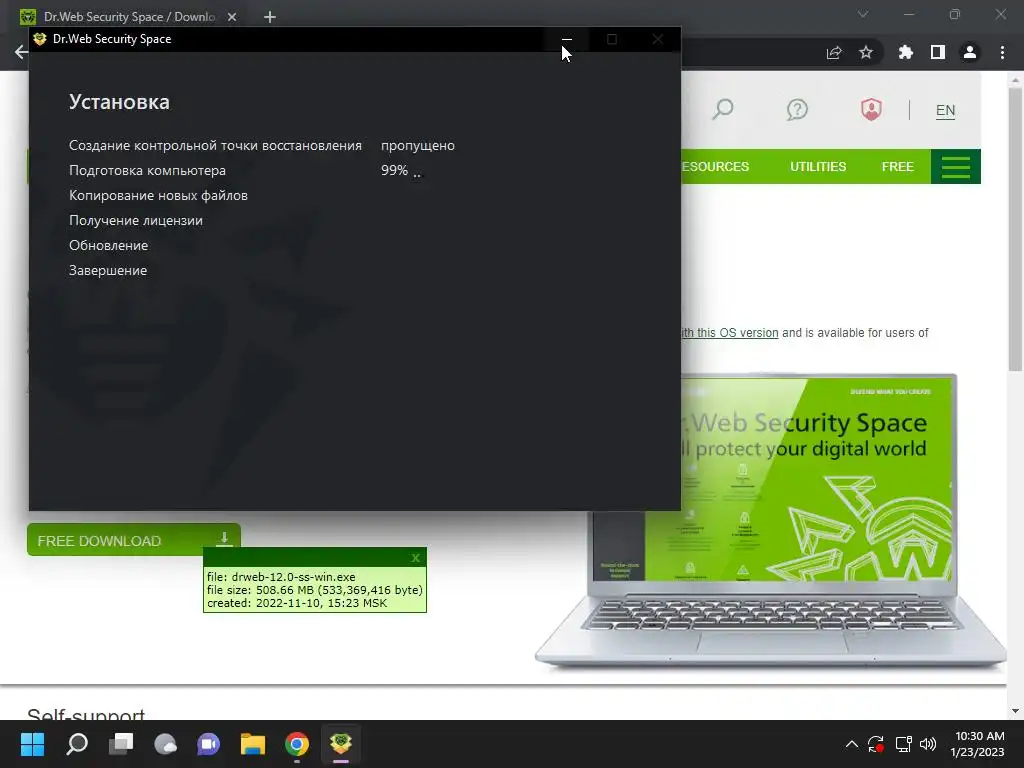1024x768 pixels.
Task: Go back with Chrome's back arrow
Action: click(x=21, y=52)
